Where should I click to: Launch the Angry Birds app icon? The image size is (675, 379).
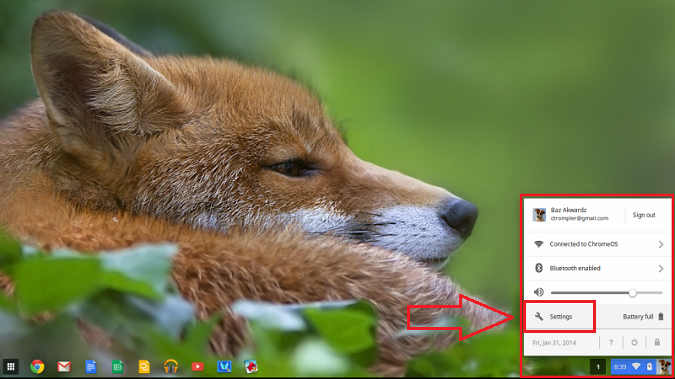[251, 367]
